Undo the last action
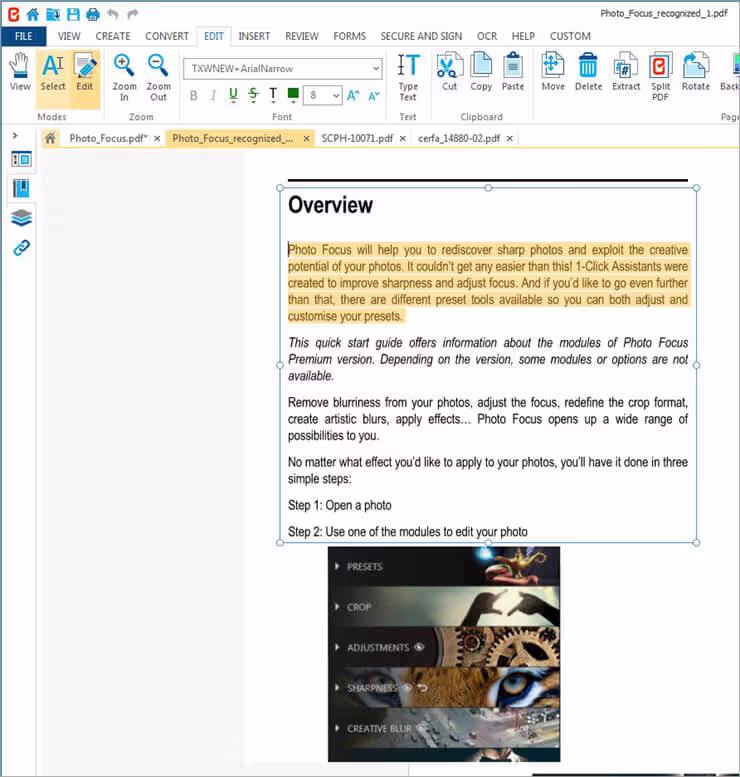Viewport: 740px width, 777px height. coord(113,14)
